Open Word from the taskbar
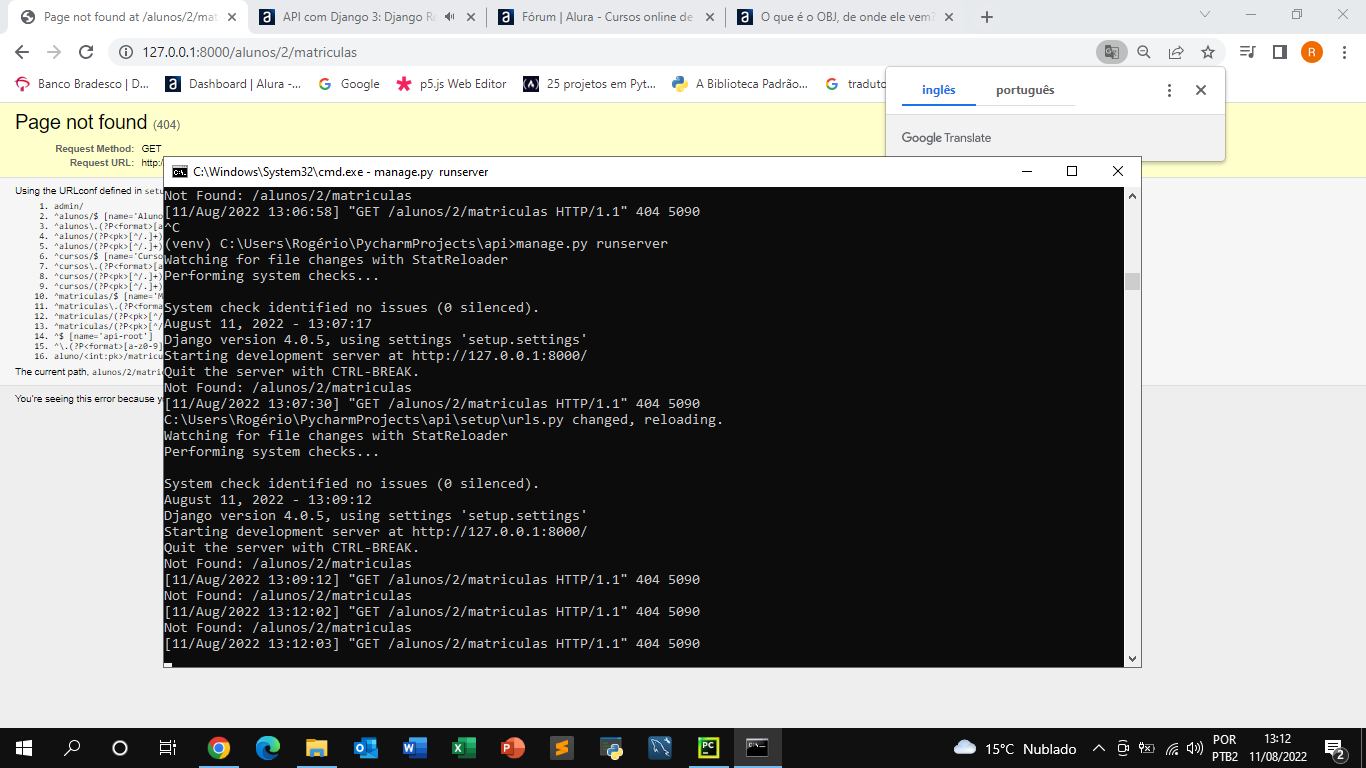 tap(415, 748)
